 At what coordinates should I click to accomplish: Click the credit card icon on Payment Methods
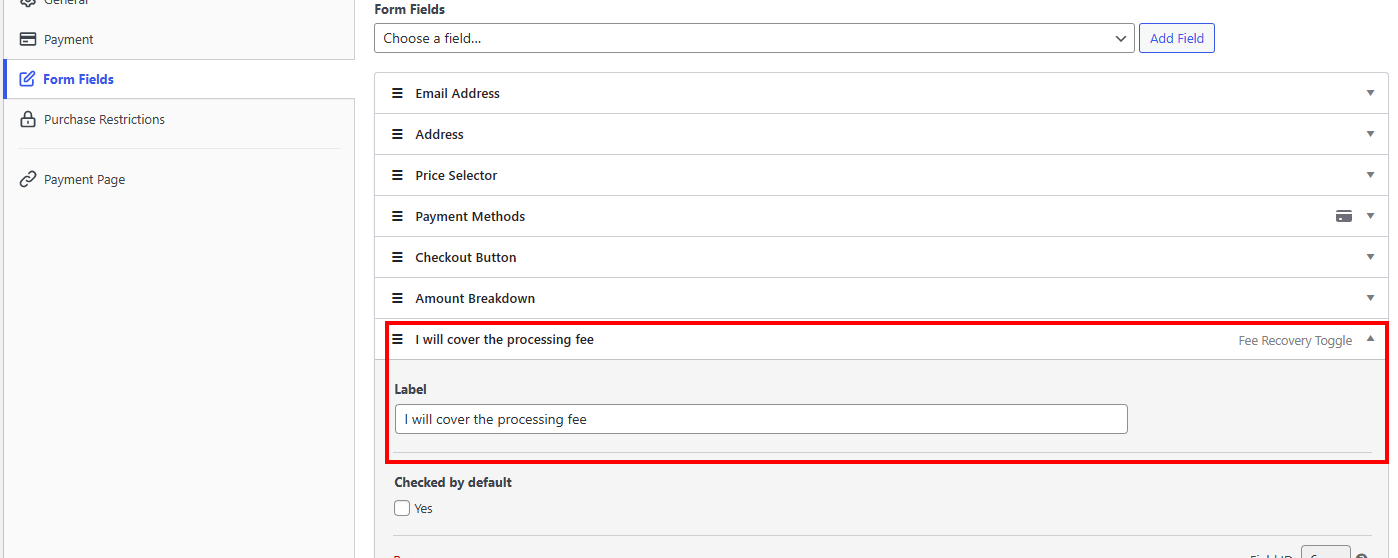point(1344,216)
